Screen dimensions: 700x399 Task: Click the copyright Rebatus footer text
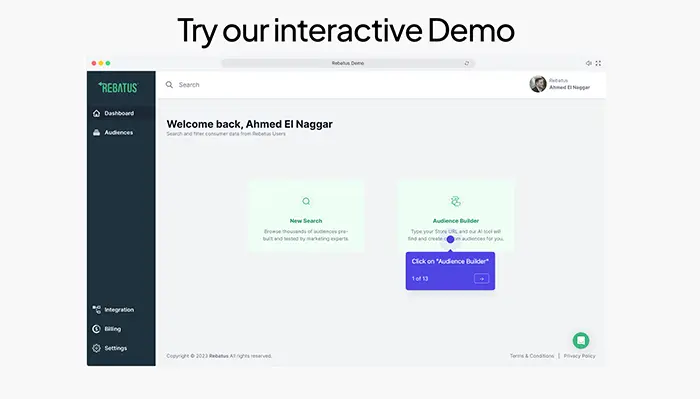coord(219,356)
